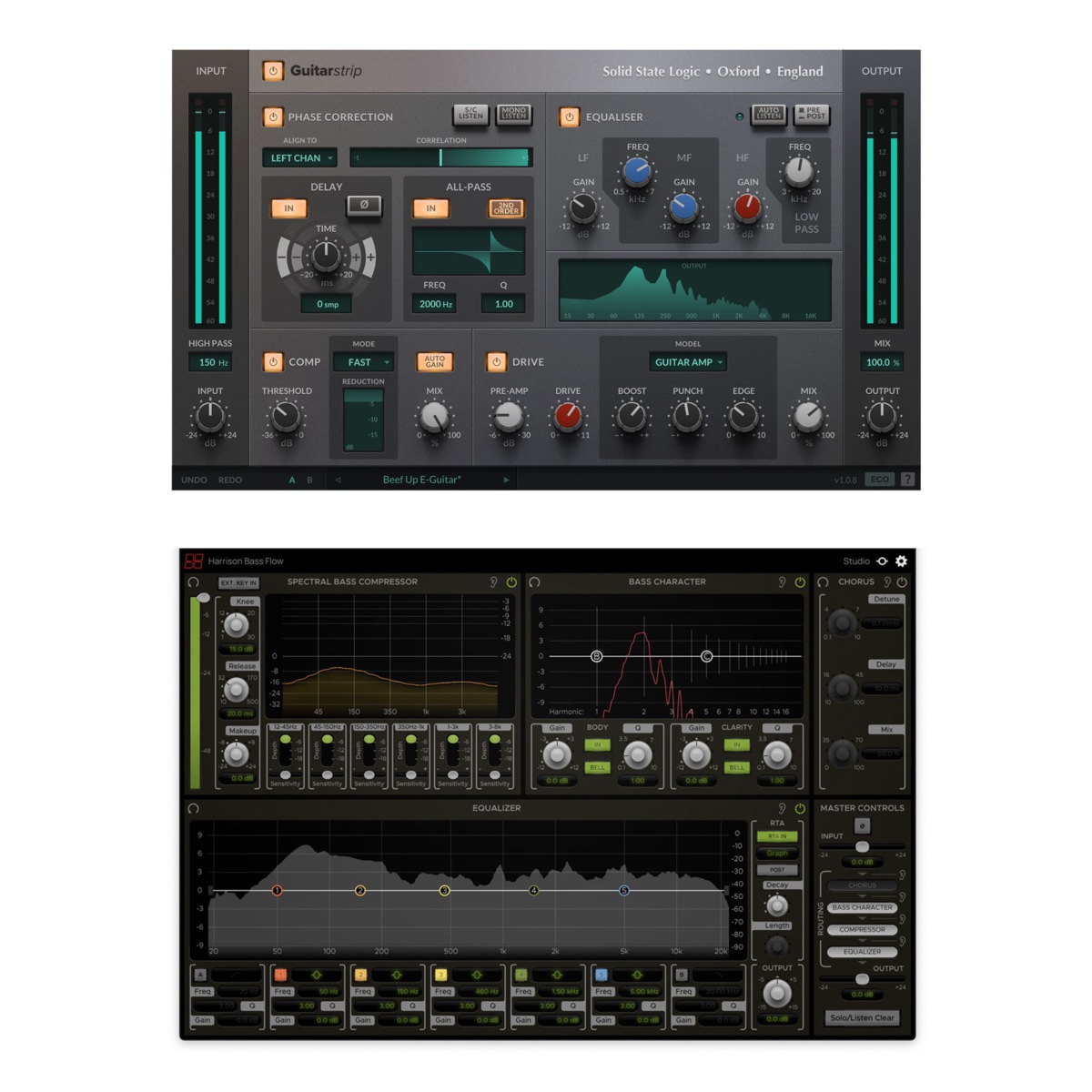
Task: Toggle Spectral Bass Compressor power icon
Action: tap(511, 581)
